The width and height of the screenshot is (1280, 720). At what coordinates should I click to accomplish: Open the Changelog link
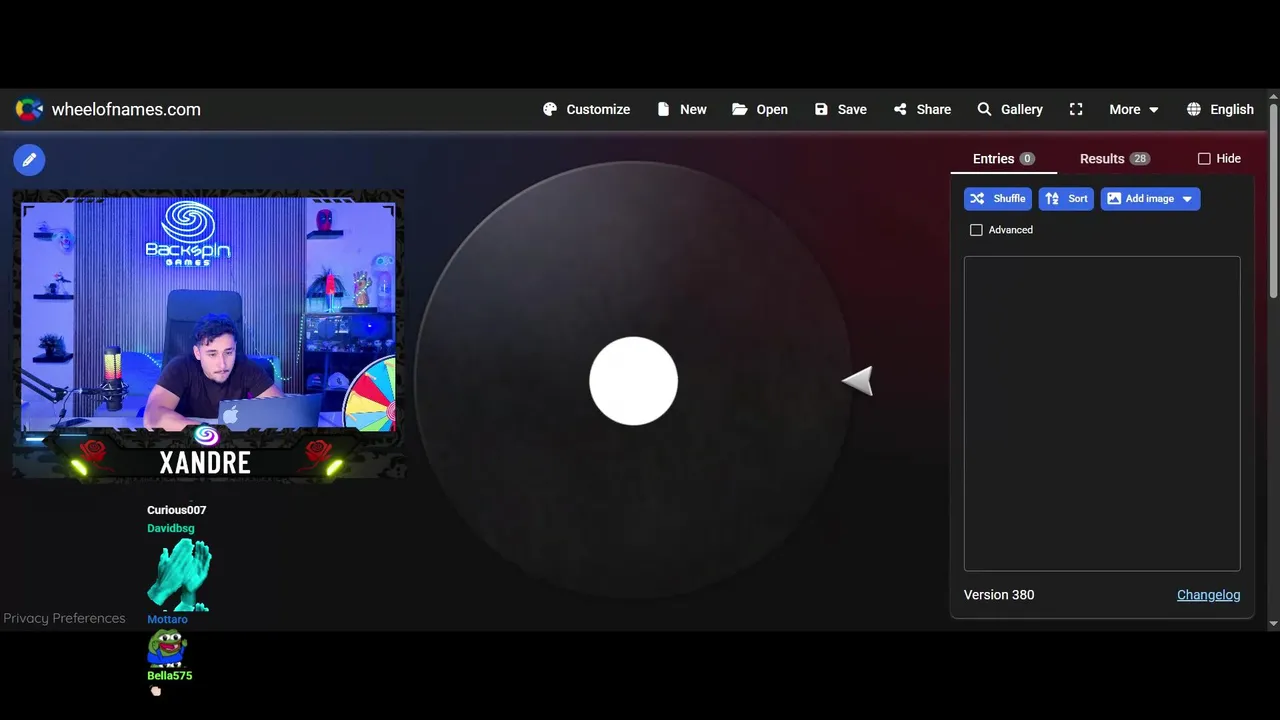(1208, 595)
